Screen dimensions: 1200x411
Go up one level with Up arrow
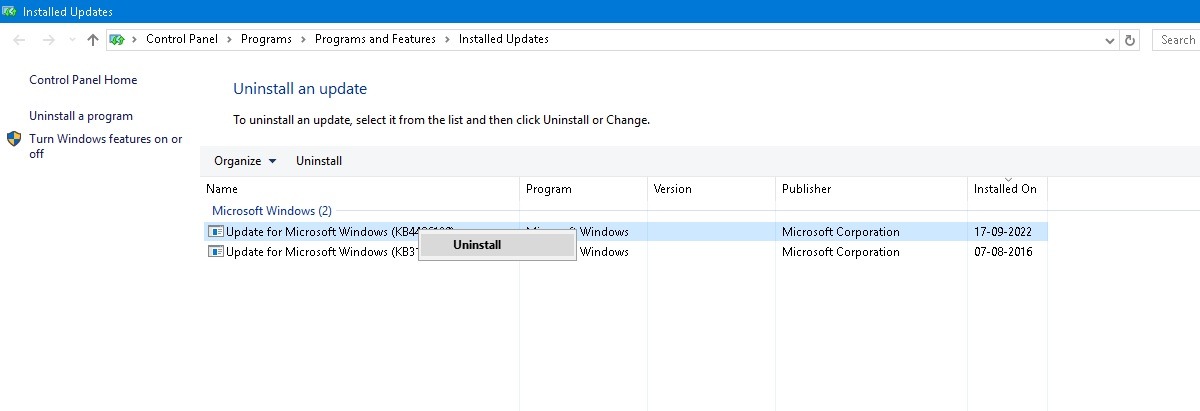[x=93, y=40]
